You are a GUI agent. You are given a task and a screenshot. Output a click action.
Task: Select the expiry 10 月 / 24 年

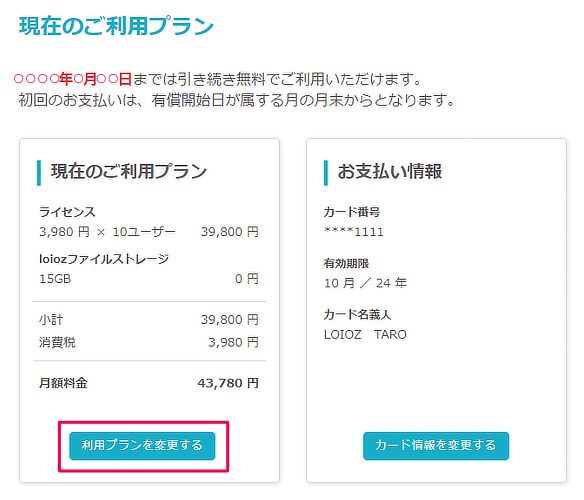tap(365, 283)
